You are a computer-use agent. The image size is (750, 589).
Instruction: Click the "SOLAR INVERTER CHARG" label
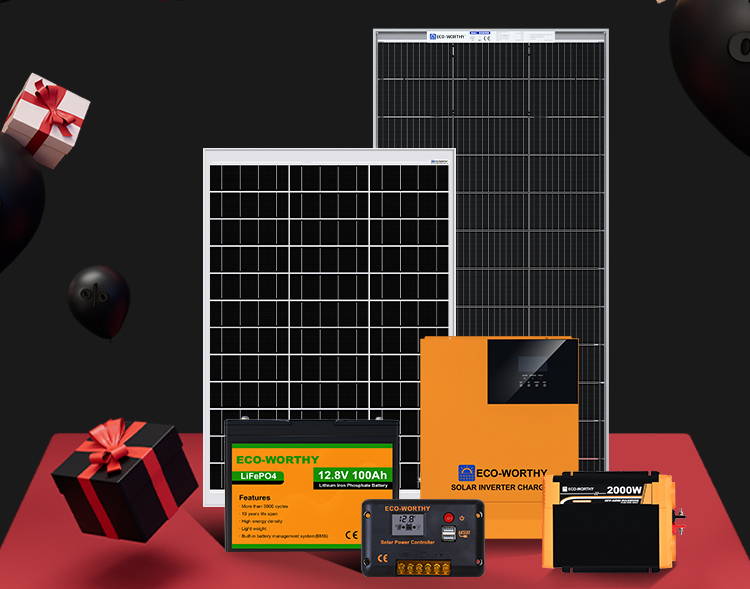point(497,487)
